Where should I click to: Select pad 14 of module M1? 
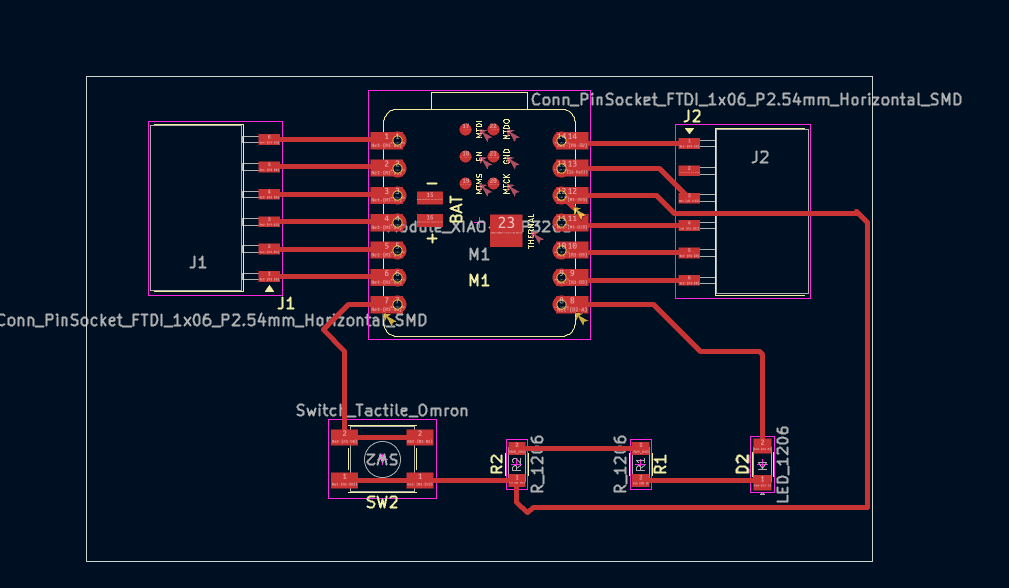pyautogui.click(x=571, y=140)
